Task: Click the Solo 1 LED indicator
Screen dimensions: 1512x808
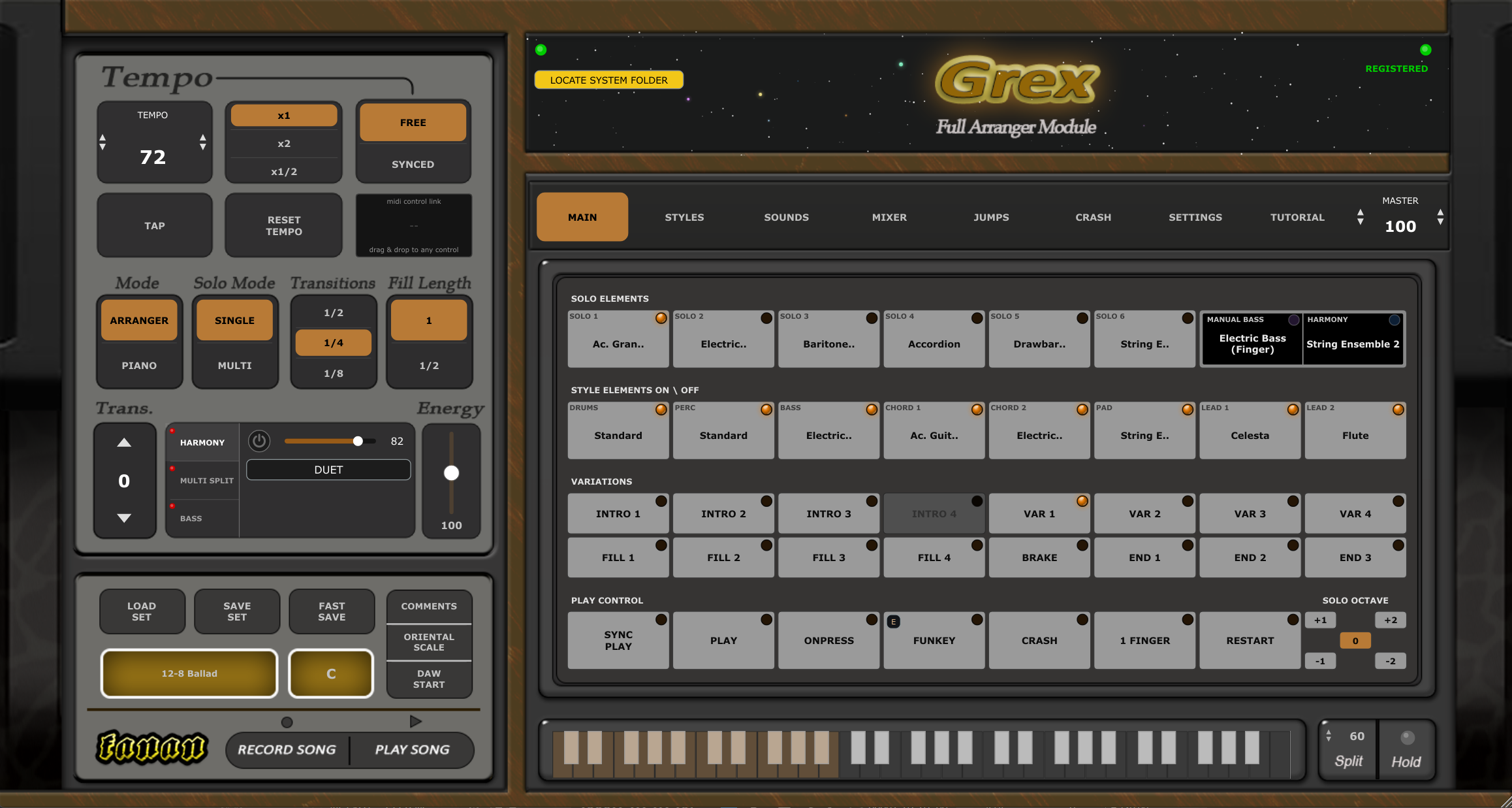Action: coord(661,318)
